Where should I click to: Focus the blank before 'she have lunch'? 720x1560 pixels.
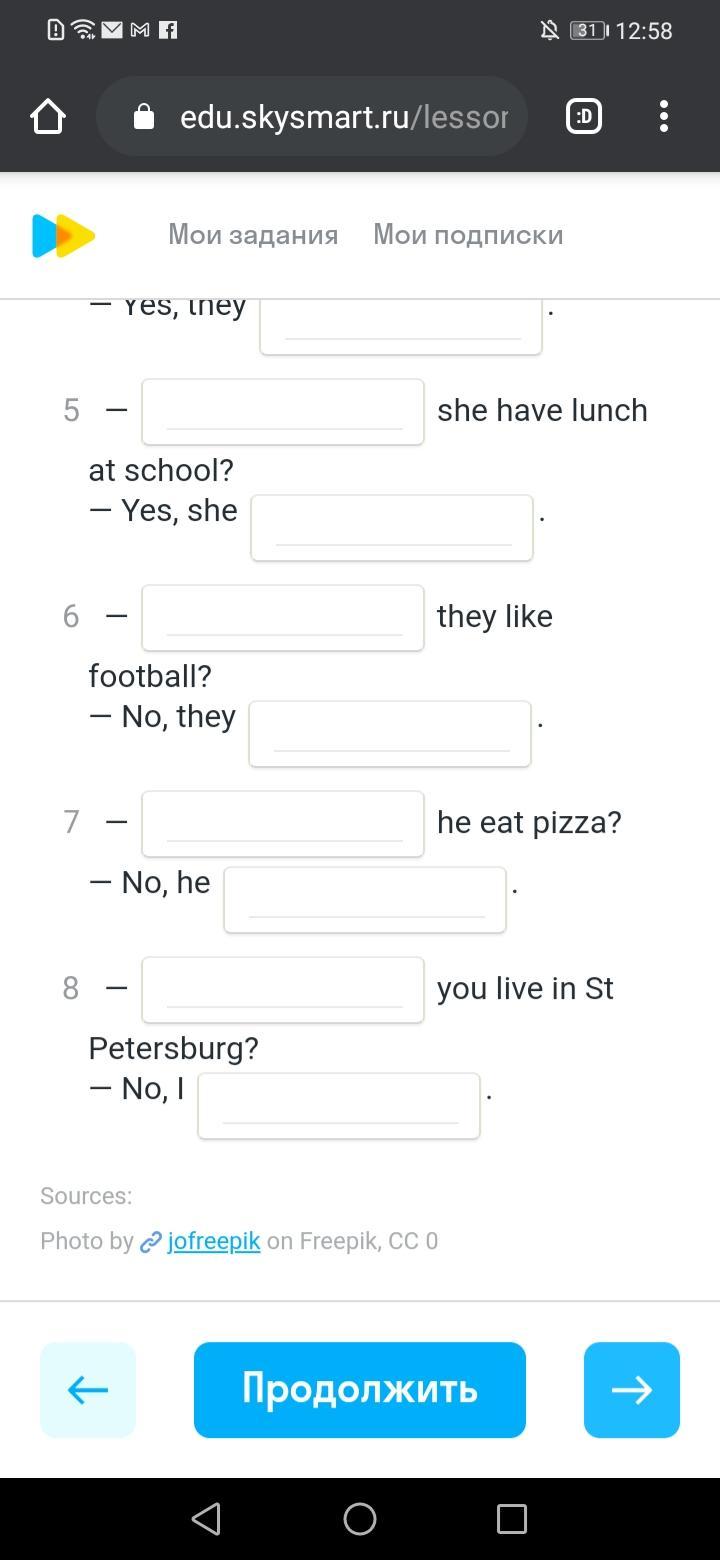(283, 411)
